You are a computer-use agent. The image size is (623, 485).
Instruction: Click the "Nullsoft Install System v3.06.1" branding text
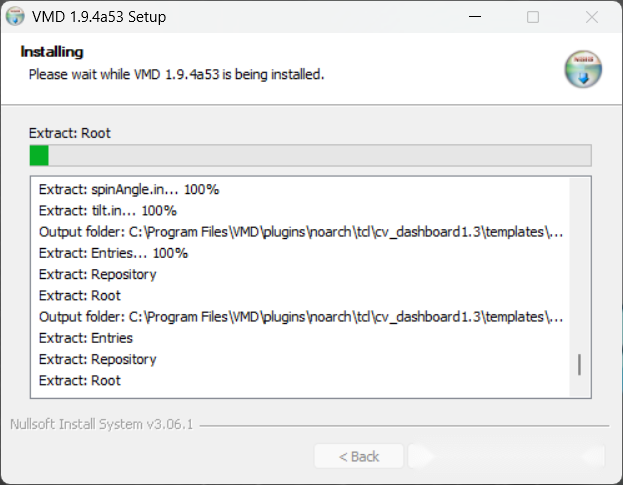click(101, 424)
